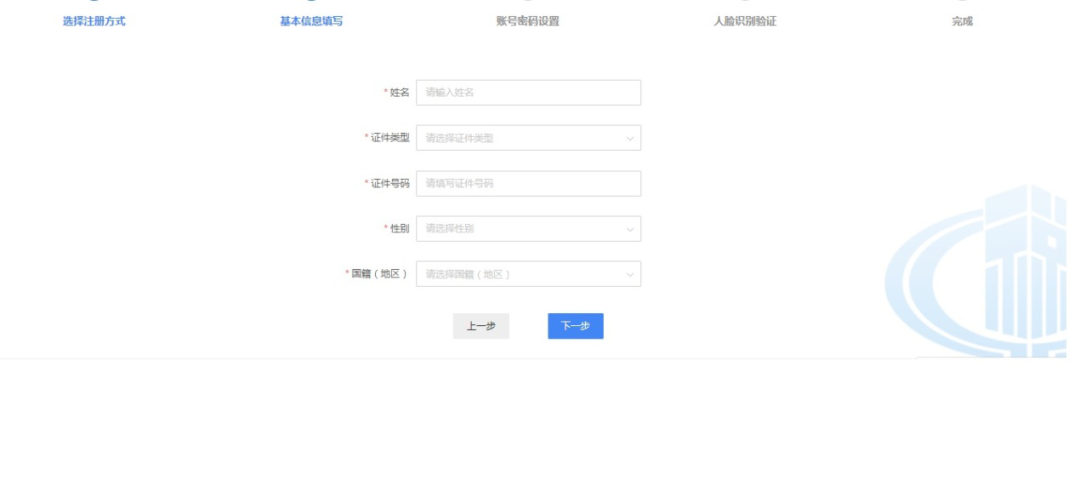
Task: Go to the 账号密码设置 step label
Action: (528, 22)
